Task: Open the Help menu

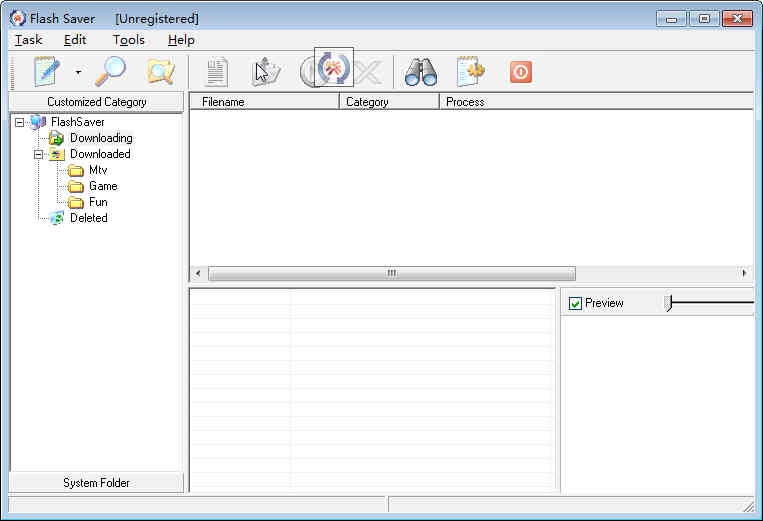Action: [181, 40]
